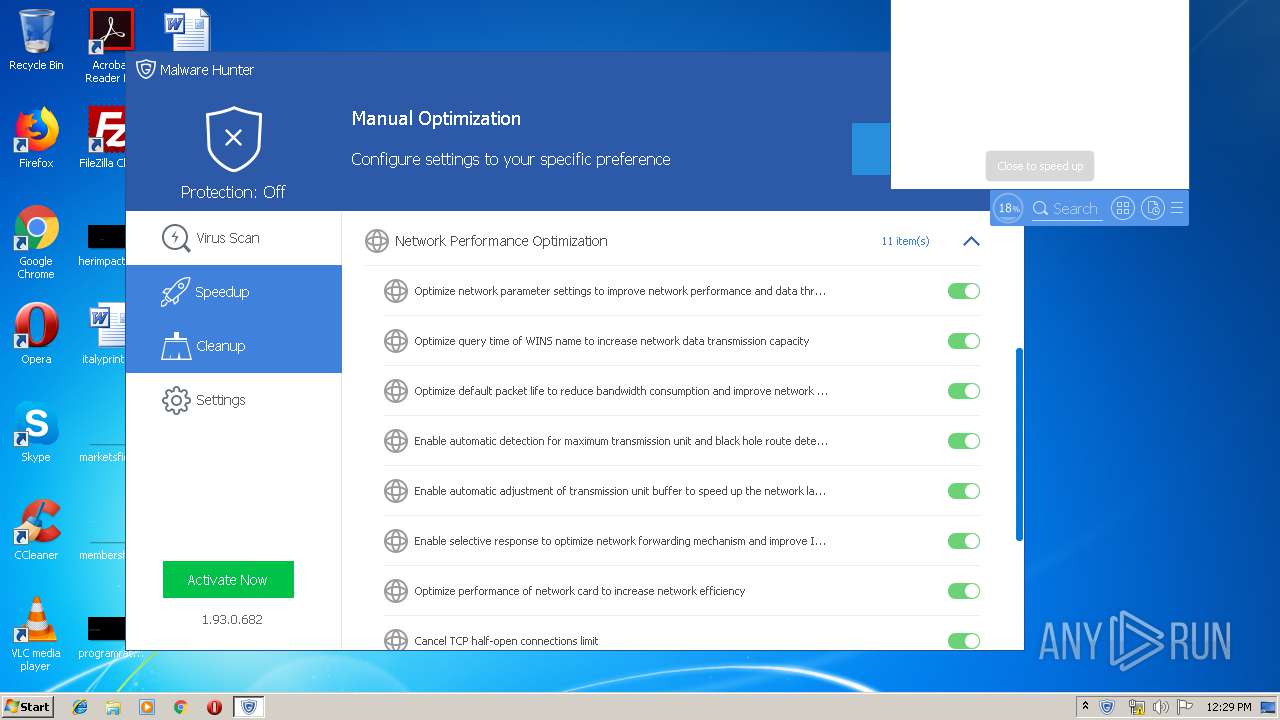Image resolution: width=1280 pixels, height=720 pixels.
Task: Click the version number 1.93.0.682
Action: [x=232, y=619]
